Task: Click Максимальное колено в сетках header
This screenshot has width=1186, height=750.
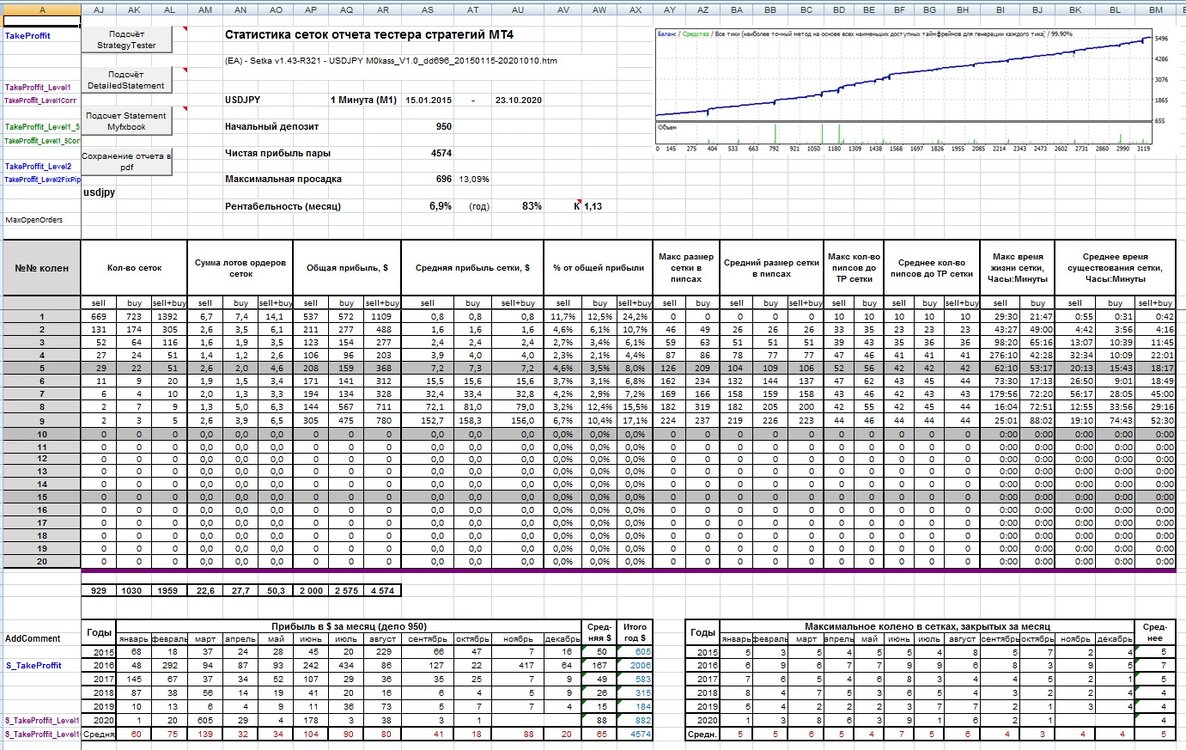Action: coord(927,626)
